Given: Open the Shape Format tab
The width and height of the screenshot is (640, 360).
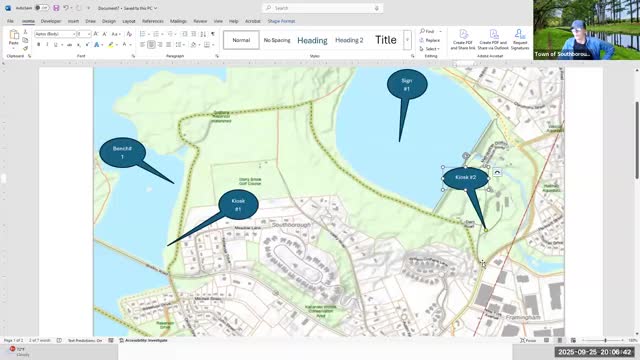Looking at the screenshot, I should coord(281,21).
